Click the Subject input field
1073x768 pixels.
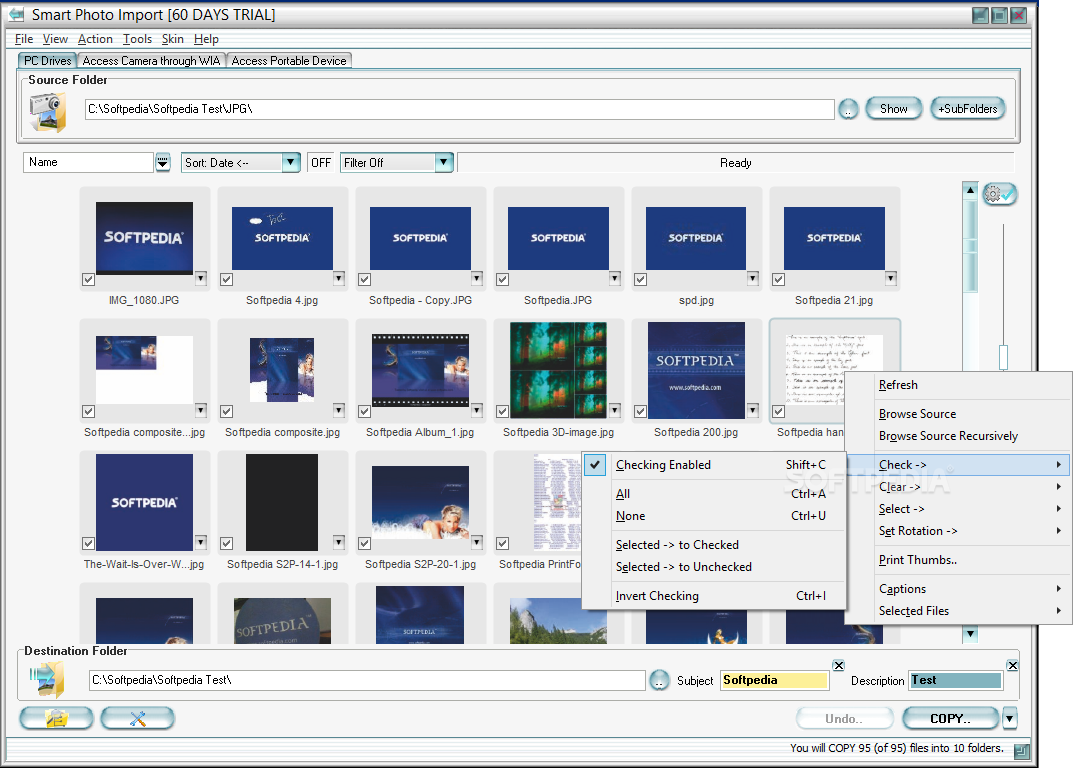tap(774, 680)
